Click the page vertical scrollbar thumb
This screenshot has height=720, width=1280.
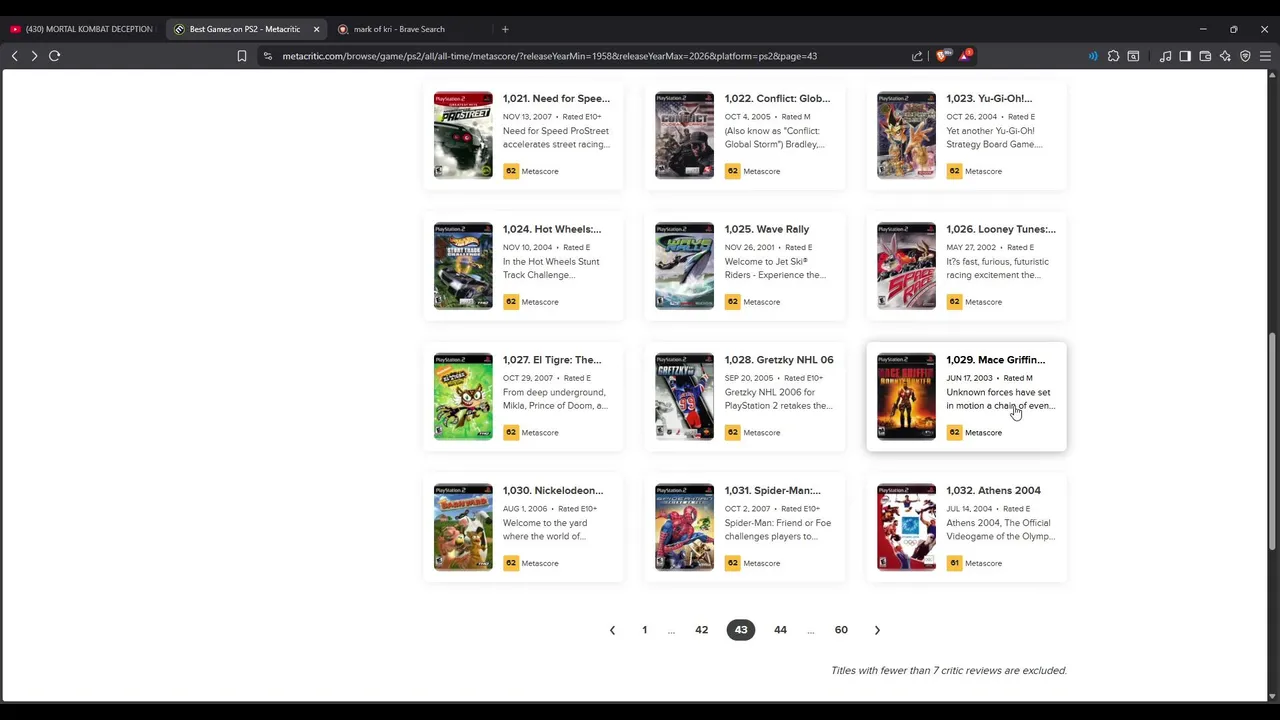point(1272,440)
